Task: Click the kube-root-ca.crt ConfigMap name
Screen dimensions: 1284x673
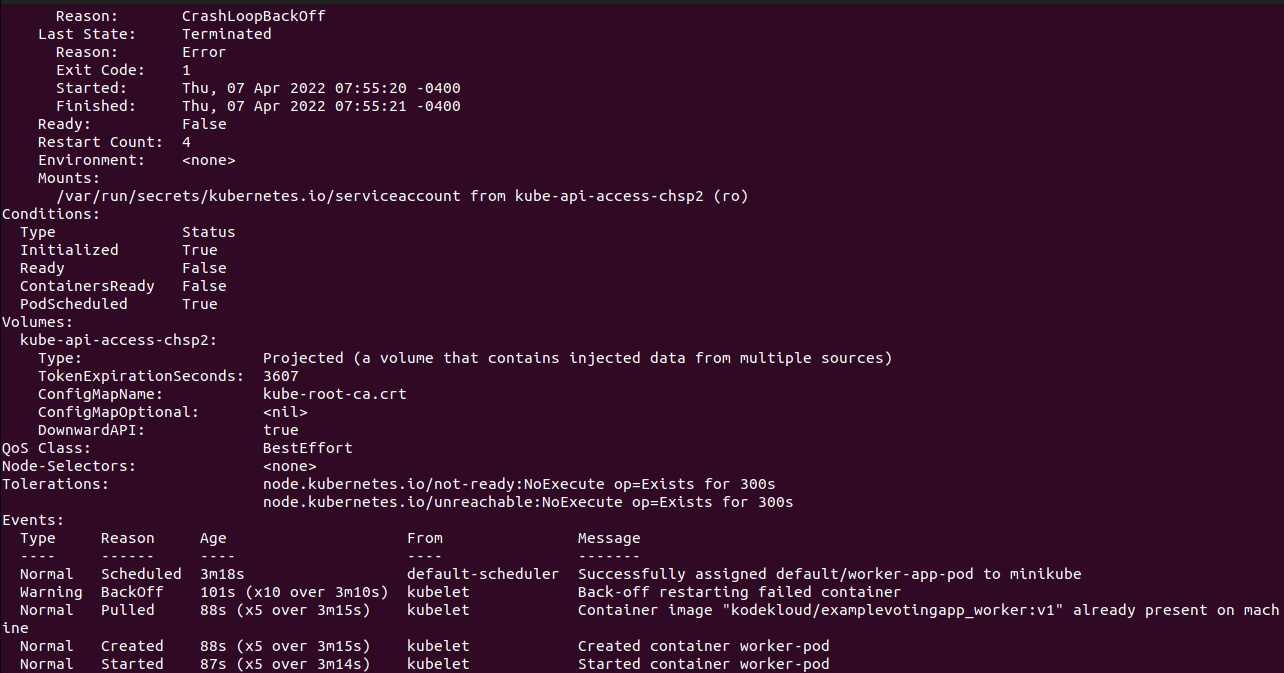Action: point(334,394)
